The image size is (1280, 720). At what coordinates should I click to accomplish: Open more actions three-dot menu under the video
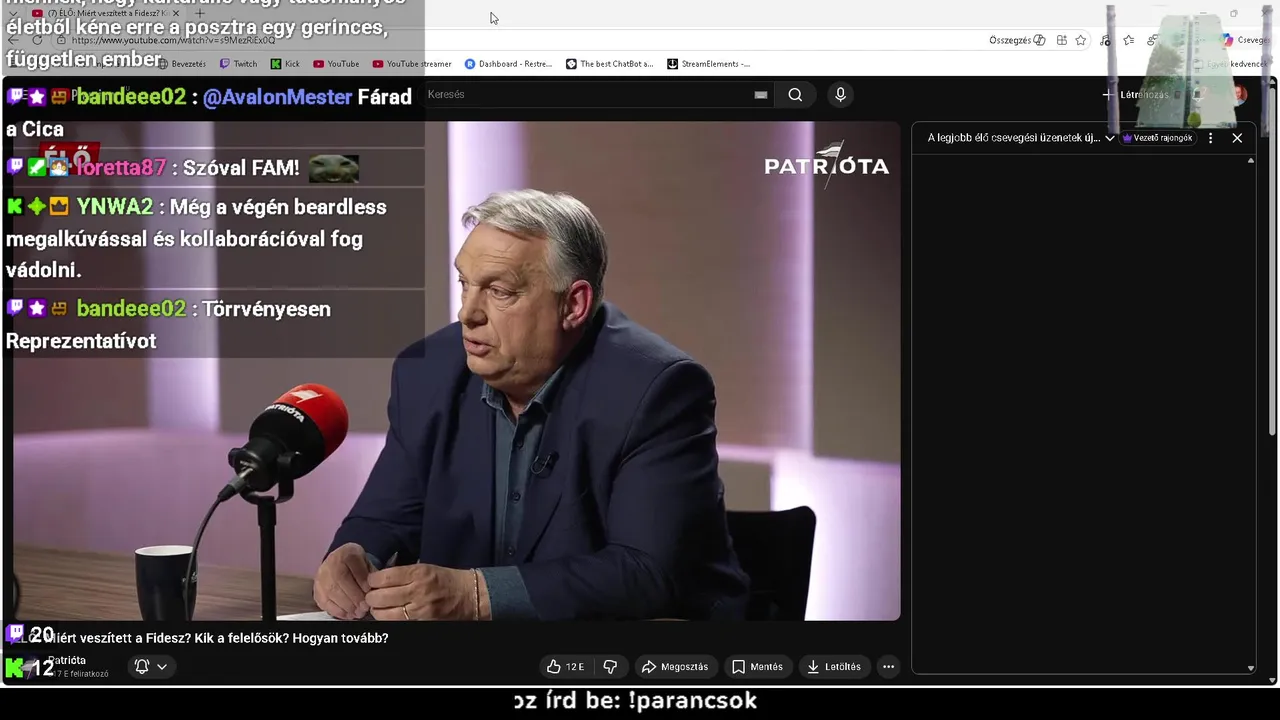tap(888, 667)
